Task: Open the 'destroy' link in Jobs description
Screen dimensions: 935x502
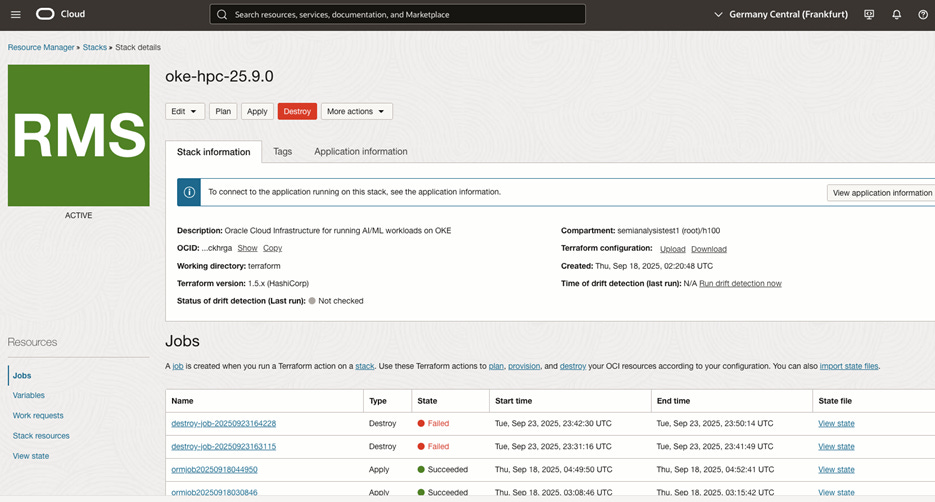Action: [x=573, y=366]
